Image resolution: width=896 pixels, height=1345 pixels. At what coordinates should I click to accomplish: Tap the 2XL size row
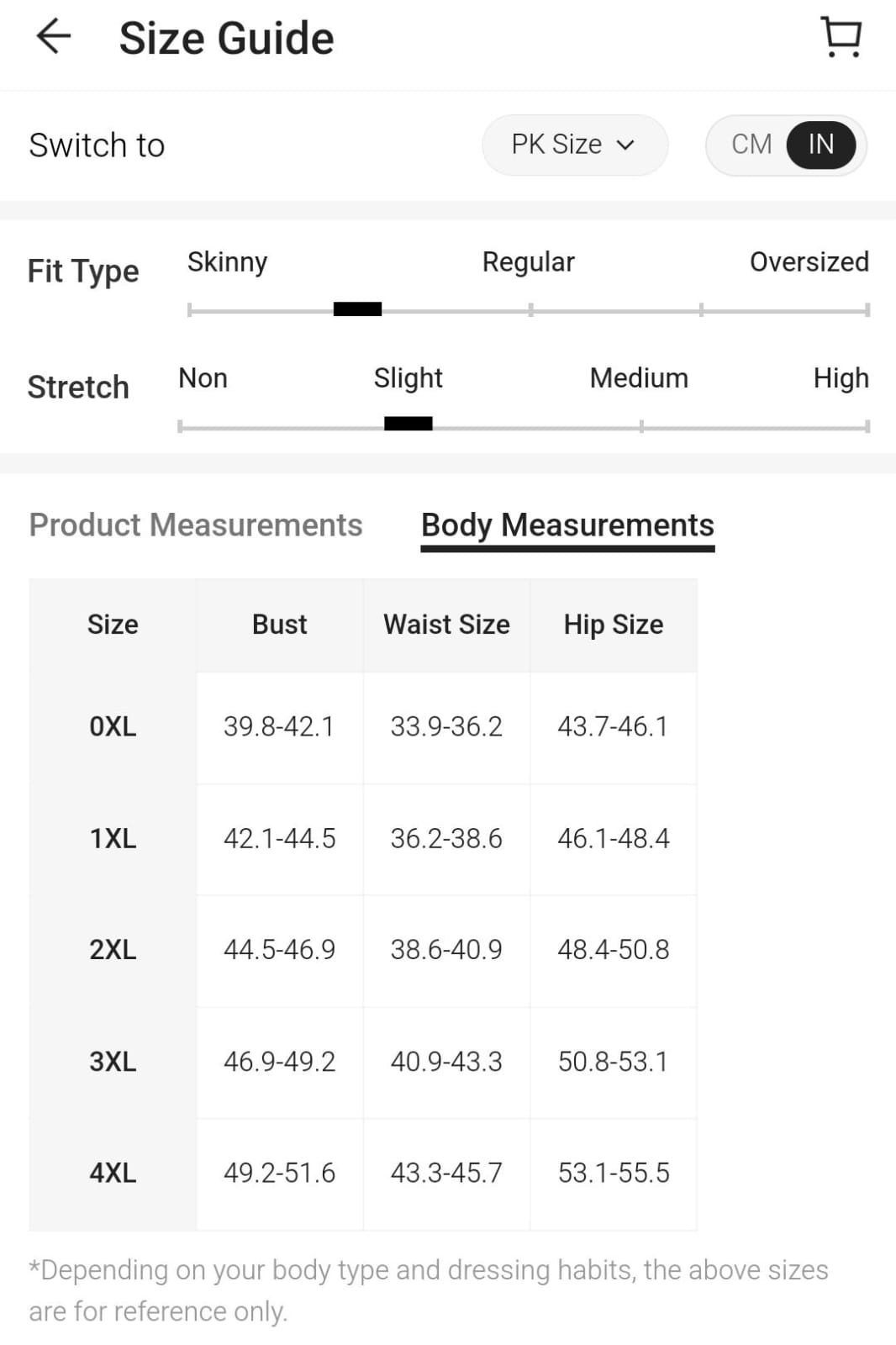coord(112,951)
